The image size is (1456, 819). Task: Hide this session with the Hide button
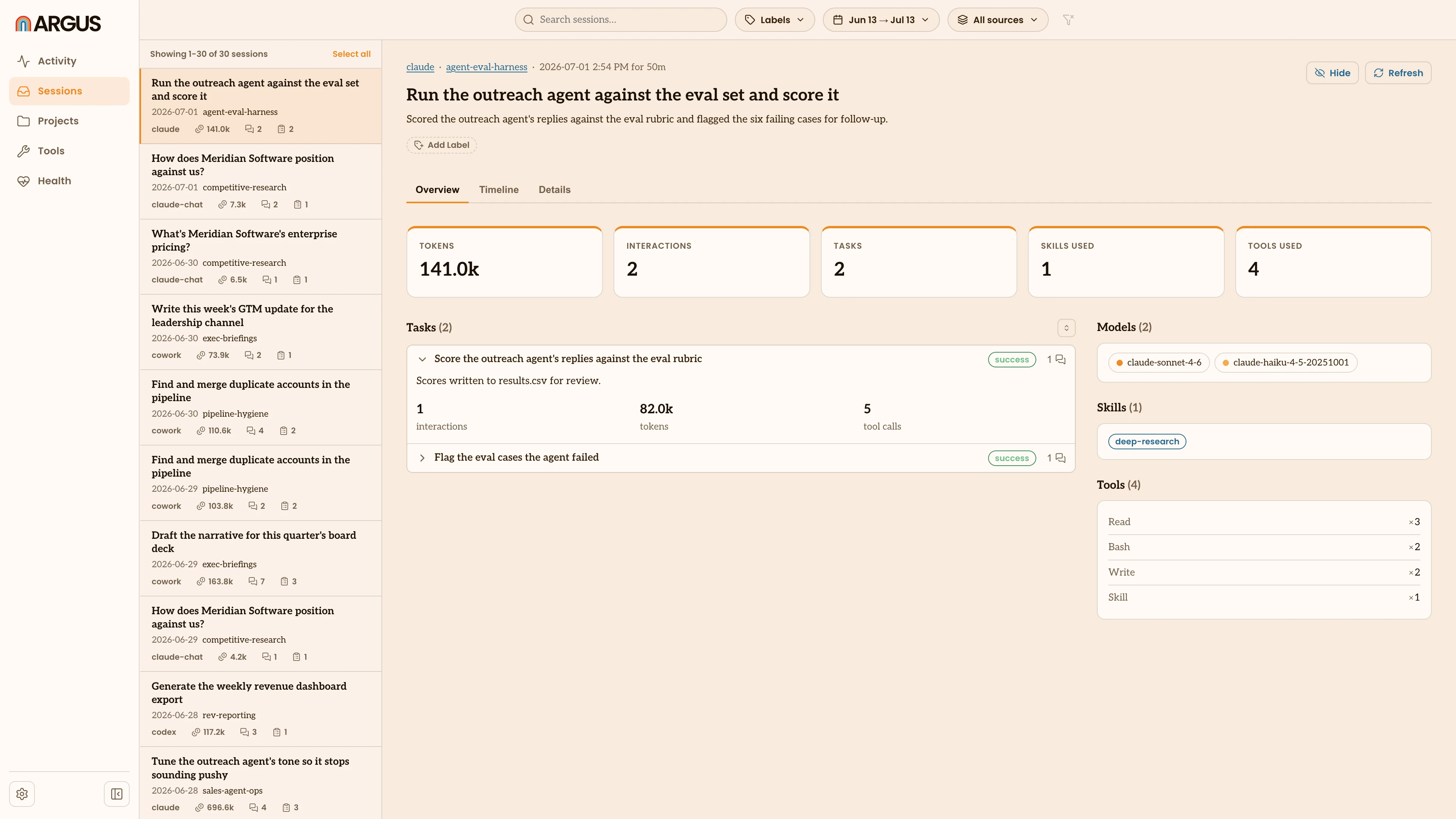click(x=1332, y=73)
